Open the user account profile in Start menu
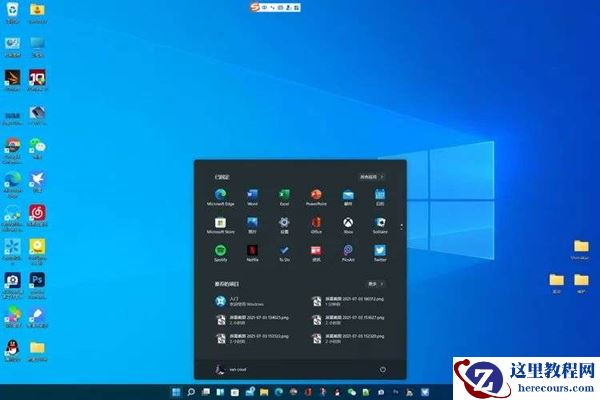Viewport: 600px width, 400px height. pos(231,370)
